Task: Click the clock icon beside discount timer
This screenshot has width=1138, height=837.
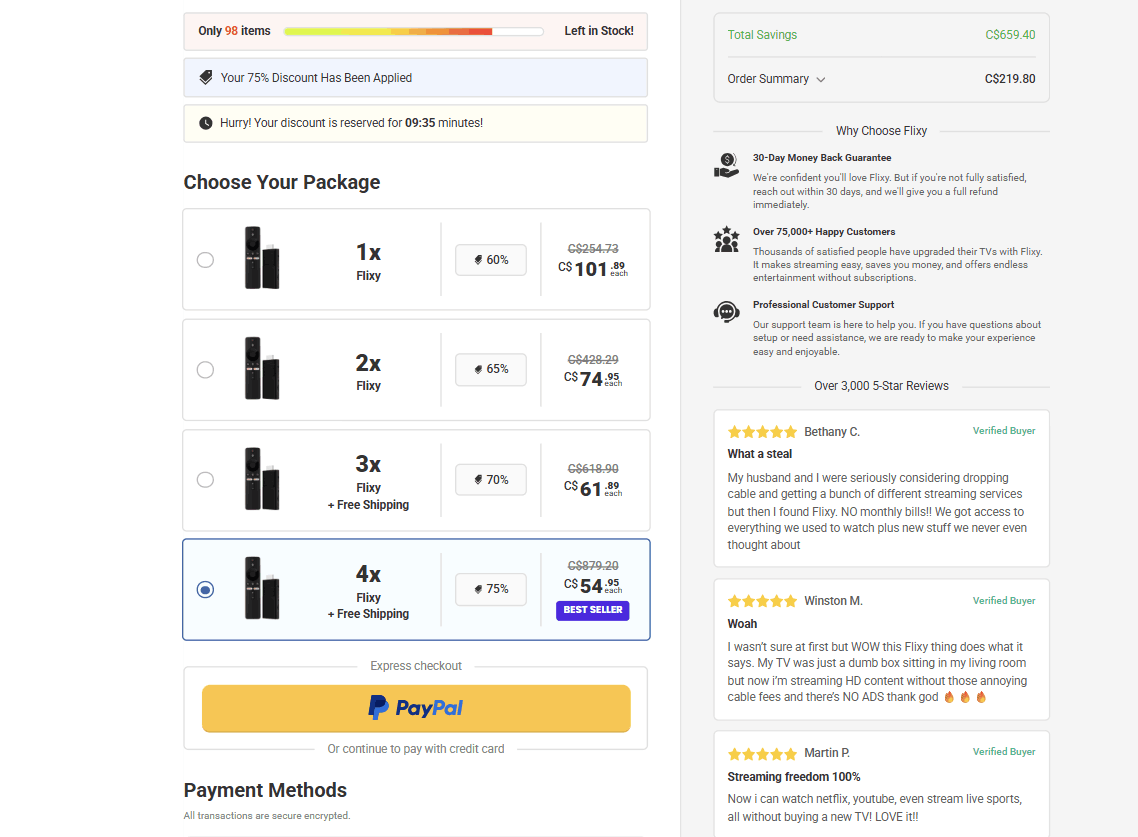Action: [206, 123]
